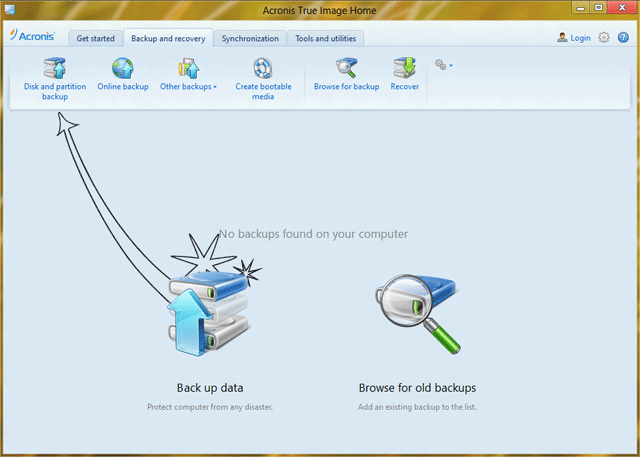Open help with the question mark icon
The width and height of the screenshot is (640, 457).
tap(623, 38)
